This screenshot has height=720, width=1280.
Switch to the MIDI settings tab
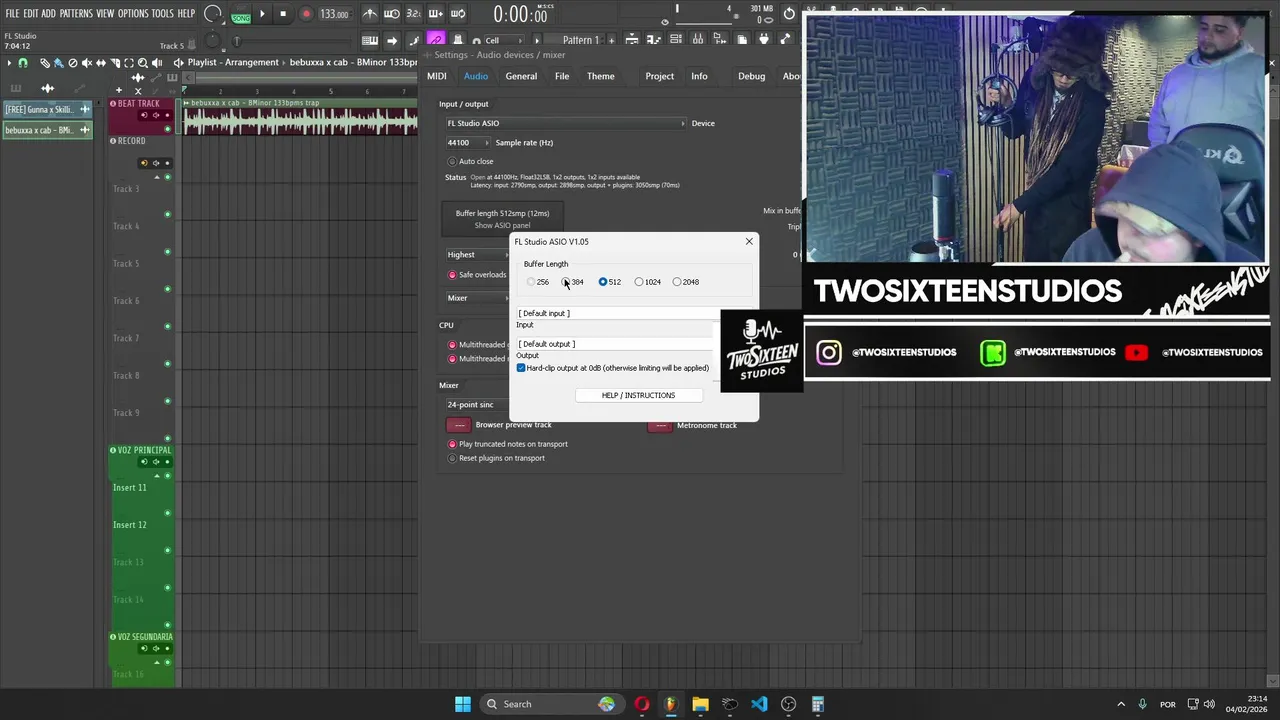click(x=437, y=76)
